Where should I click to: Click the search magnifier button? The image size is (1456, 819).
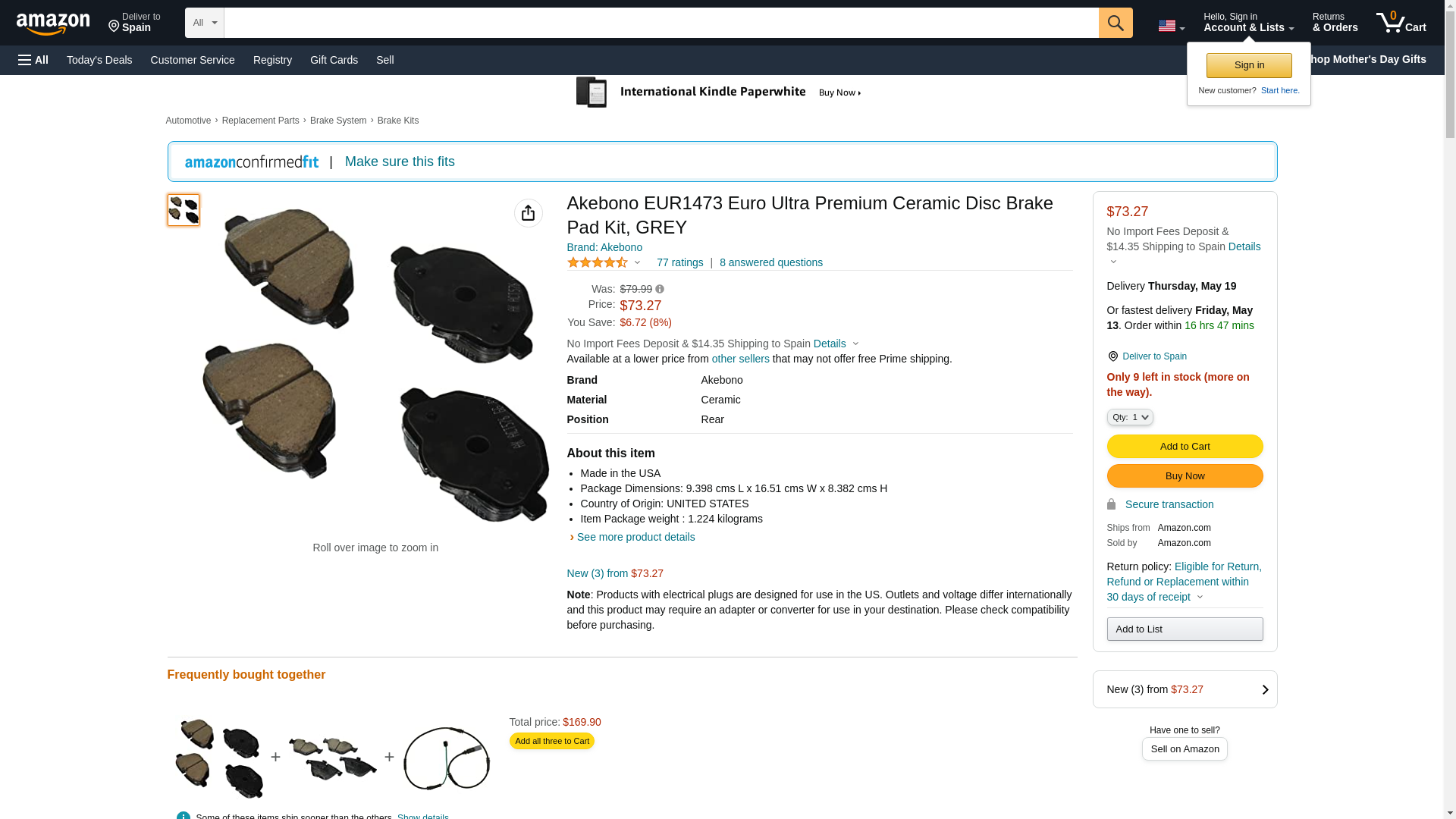click(x=1115, y=23)
